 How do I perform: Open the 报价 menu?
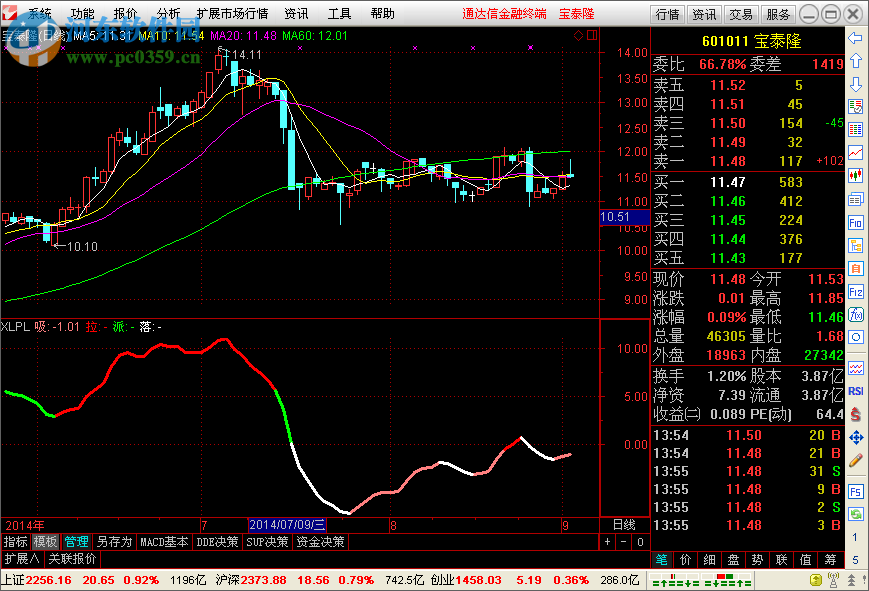[x=125, y=13]
